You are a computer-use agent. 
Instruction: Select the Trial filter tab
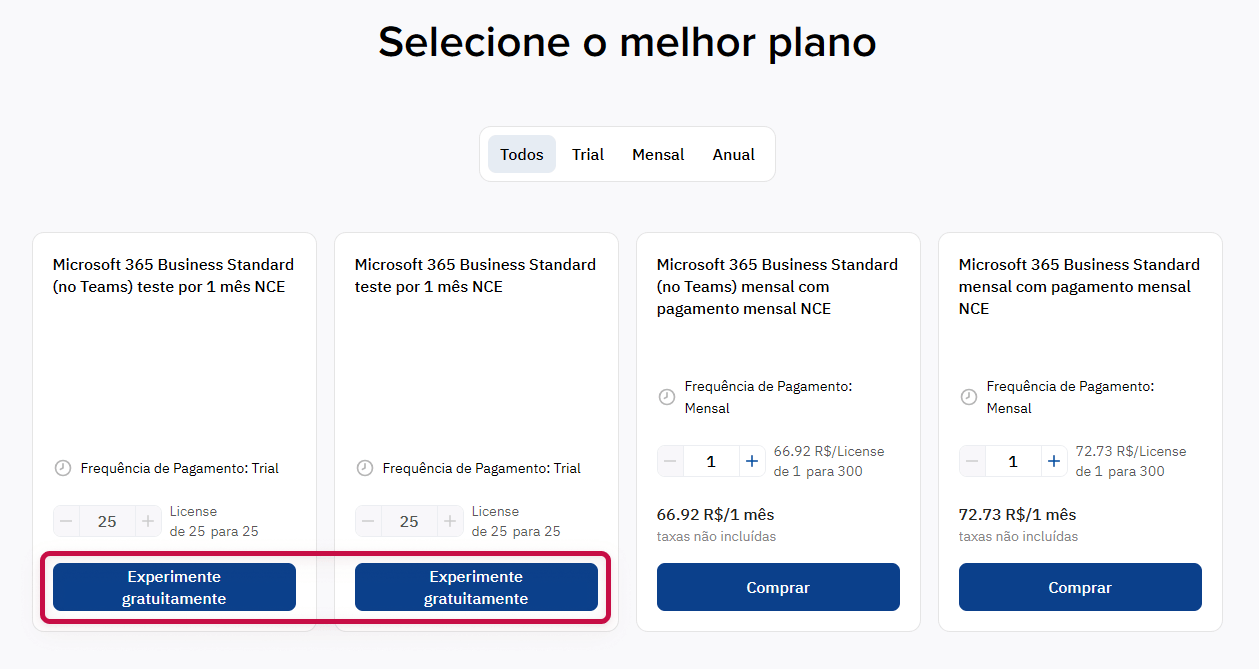[x=588, y=154]
